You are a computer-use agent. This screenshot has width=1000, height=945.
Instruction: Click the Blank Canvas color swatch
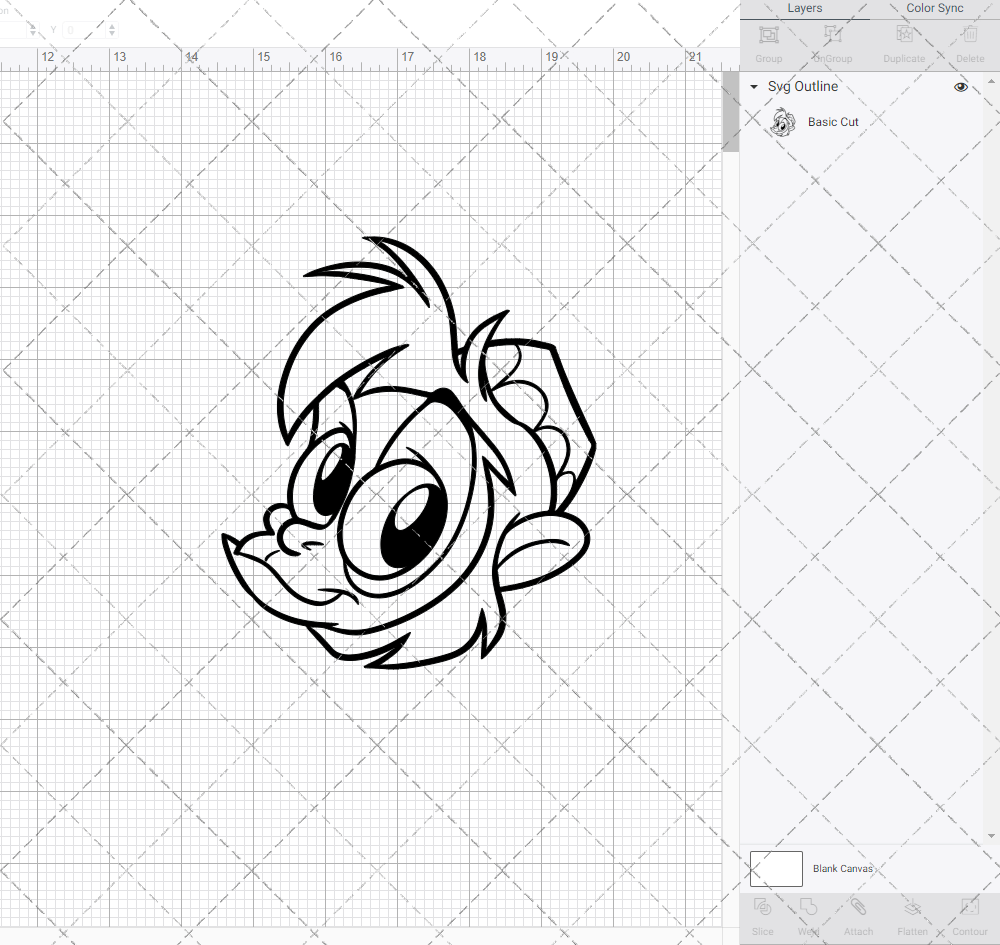point(776,868)
